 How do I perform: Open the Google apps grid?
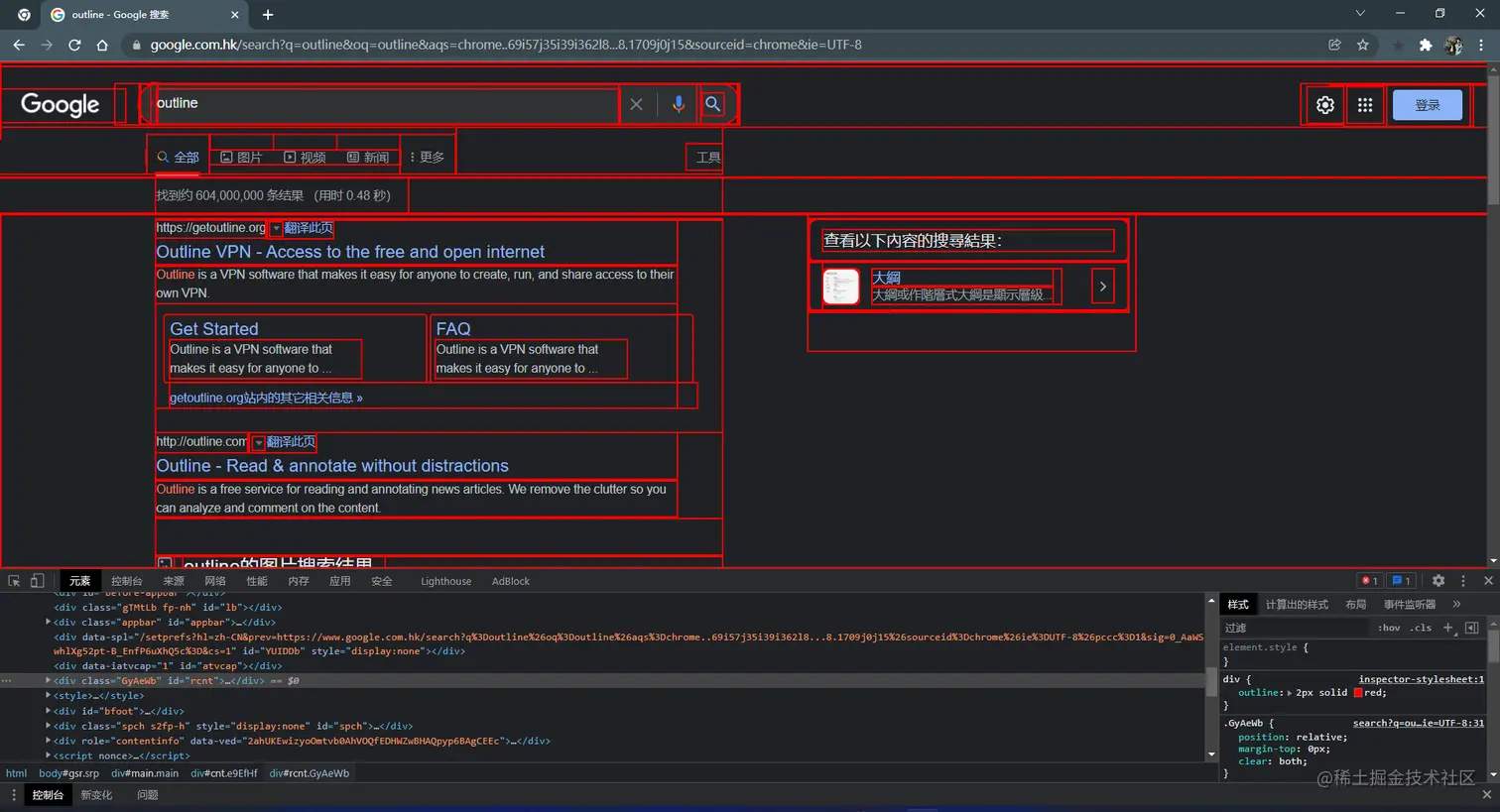coord(1365,105)
